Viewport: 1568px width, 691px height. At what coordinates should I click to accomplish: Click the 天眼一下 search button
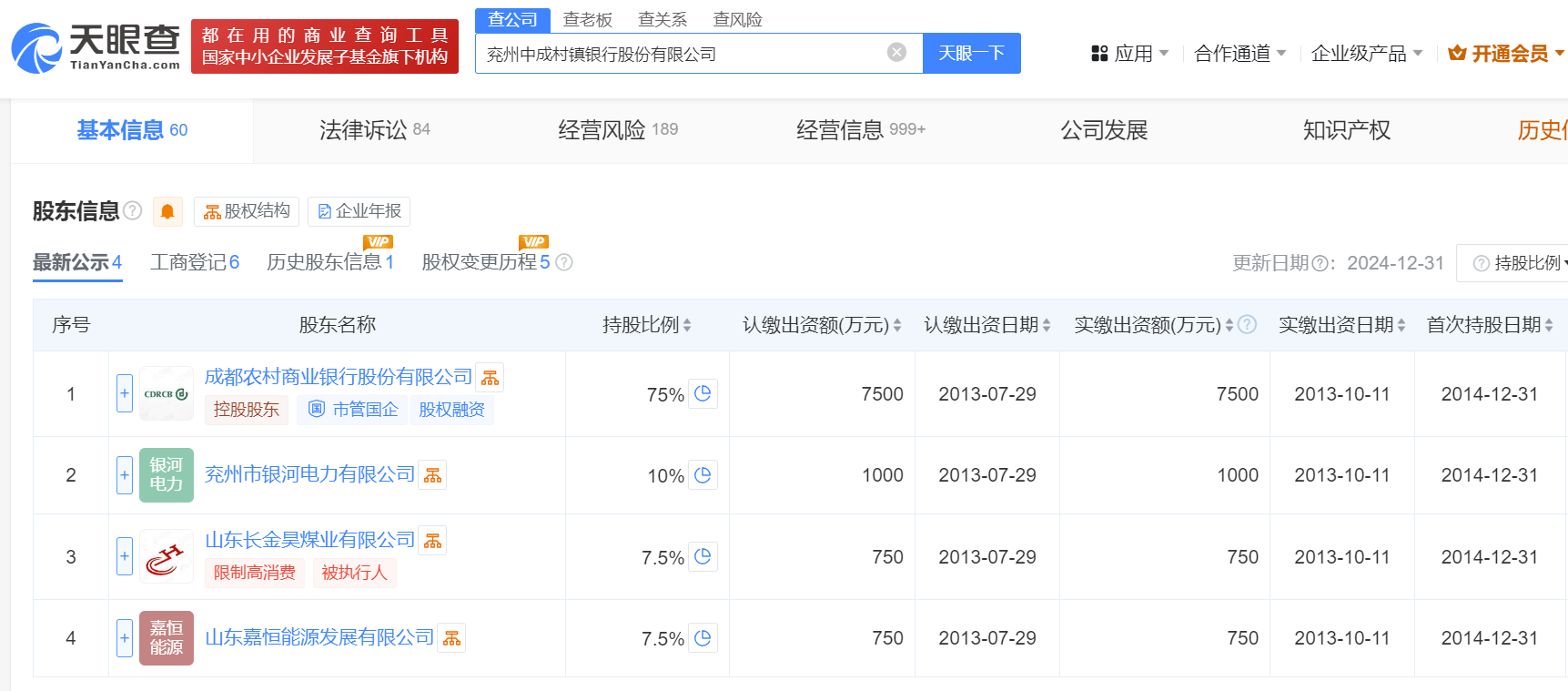[x=972, y=53]
